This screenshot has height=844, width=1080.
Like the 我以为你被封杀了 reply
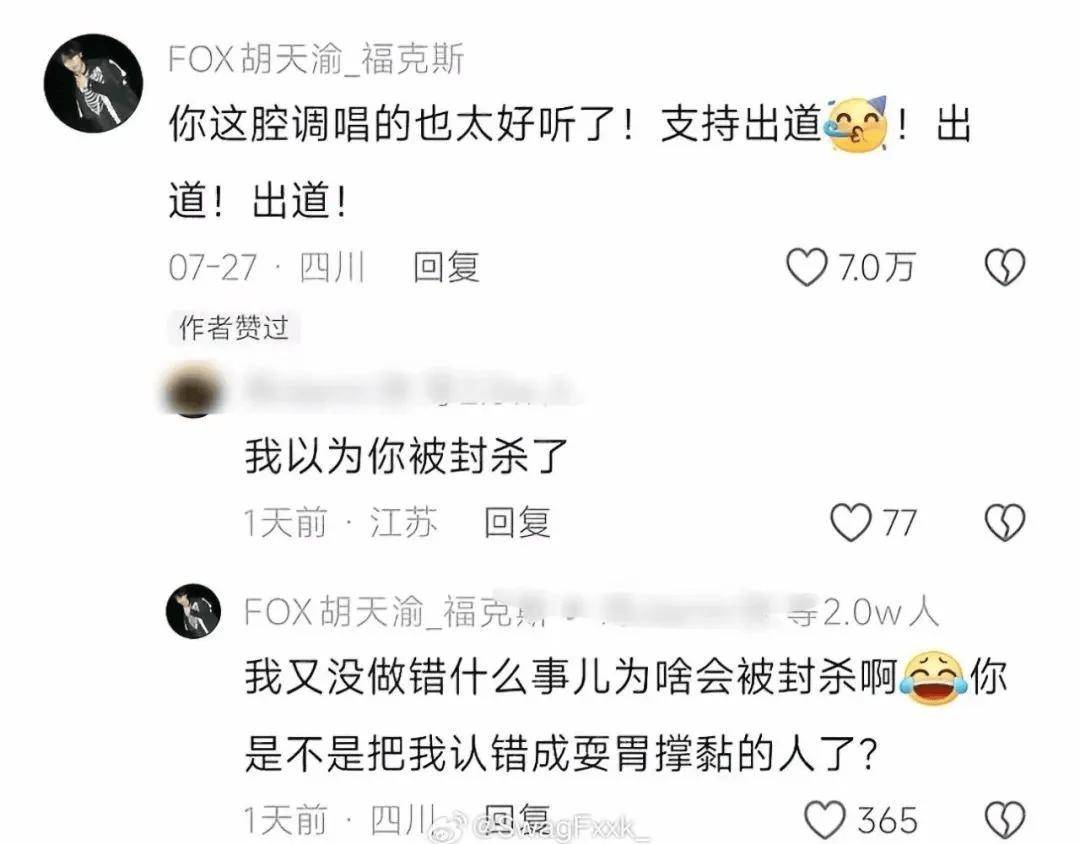tap(851, 522)
